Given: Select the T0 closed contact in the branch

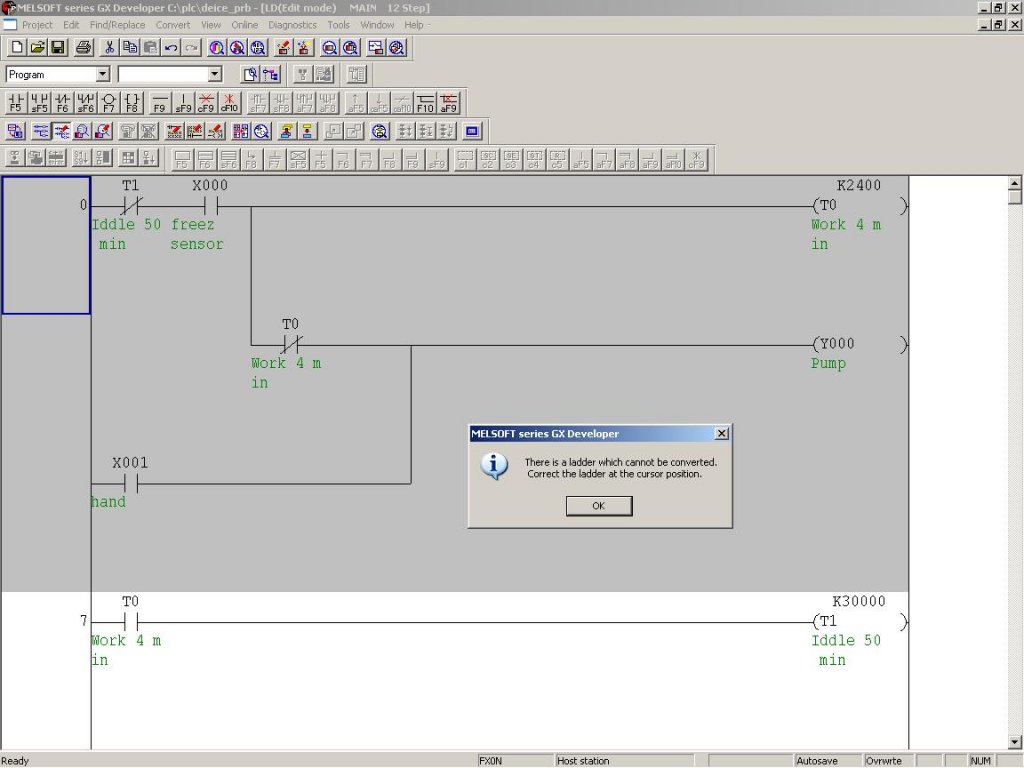Looking at the screenshot, I should (291, 345).
